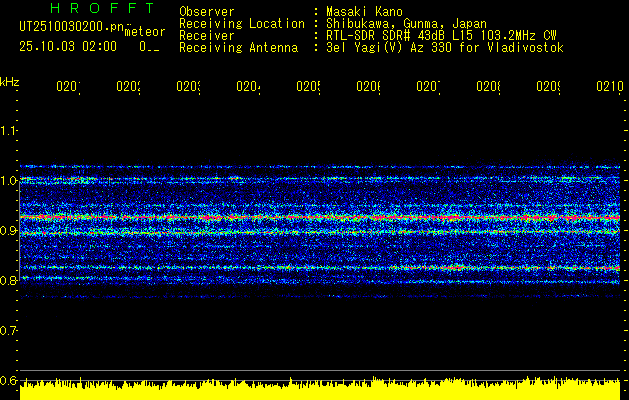
Task: Click the 0206 time marker
Action: [x=368, y=86]
